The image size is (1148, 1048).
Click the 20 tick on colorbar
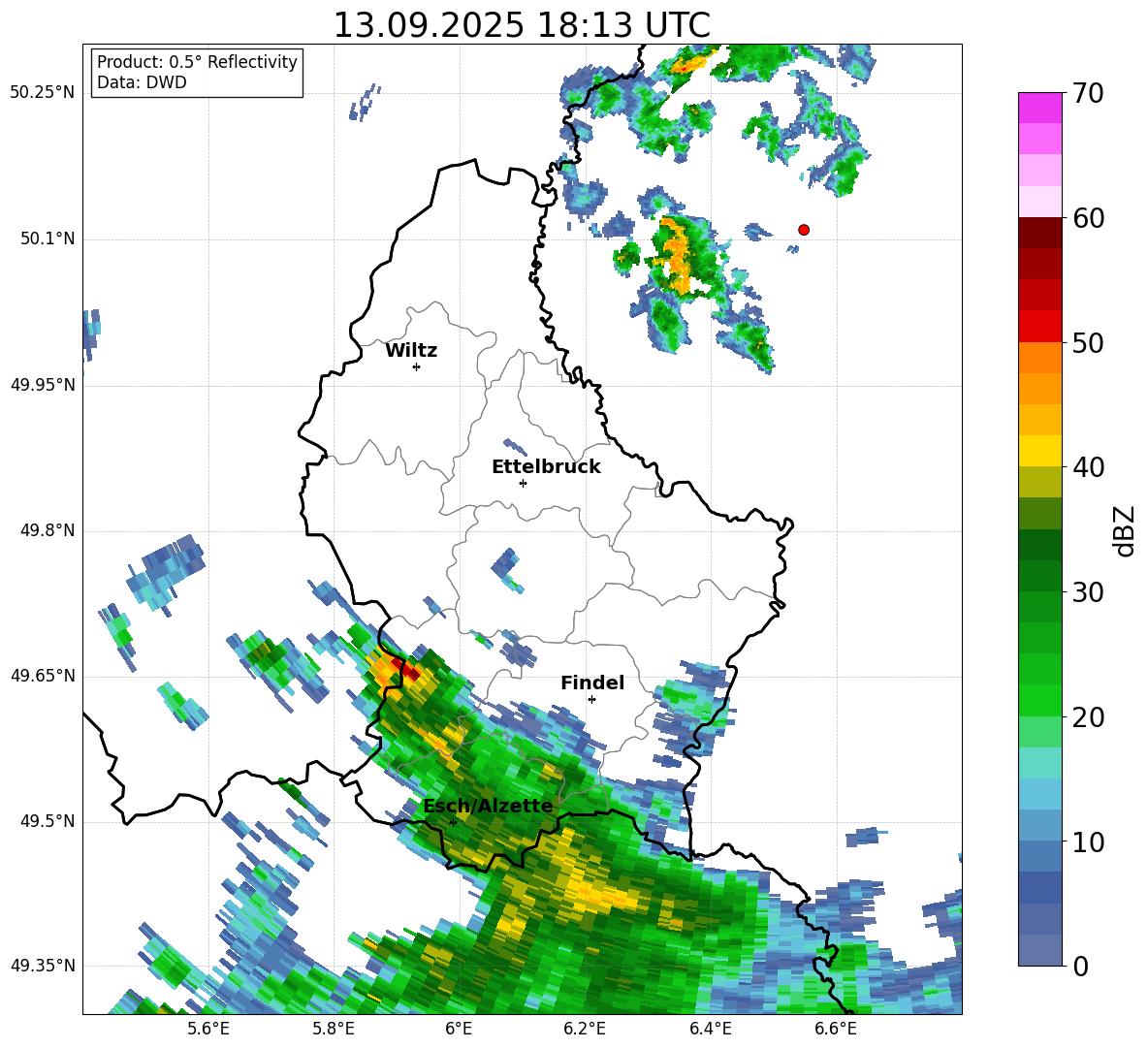[x=1087, y=716]
